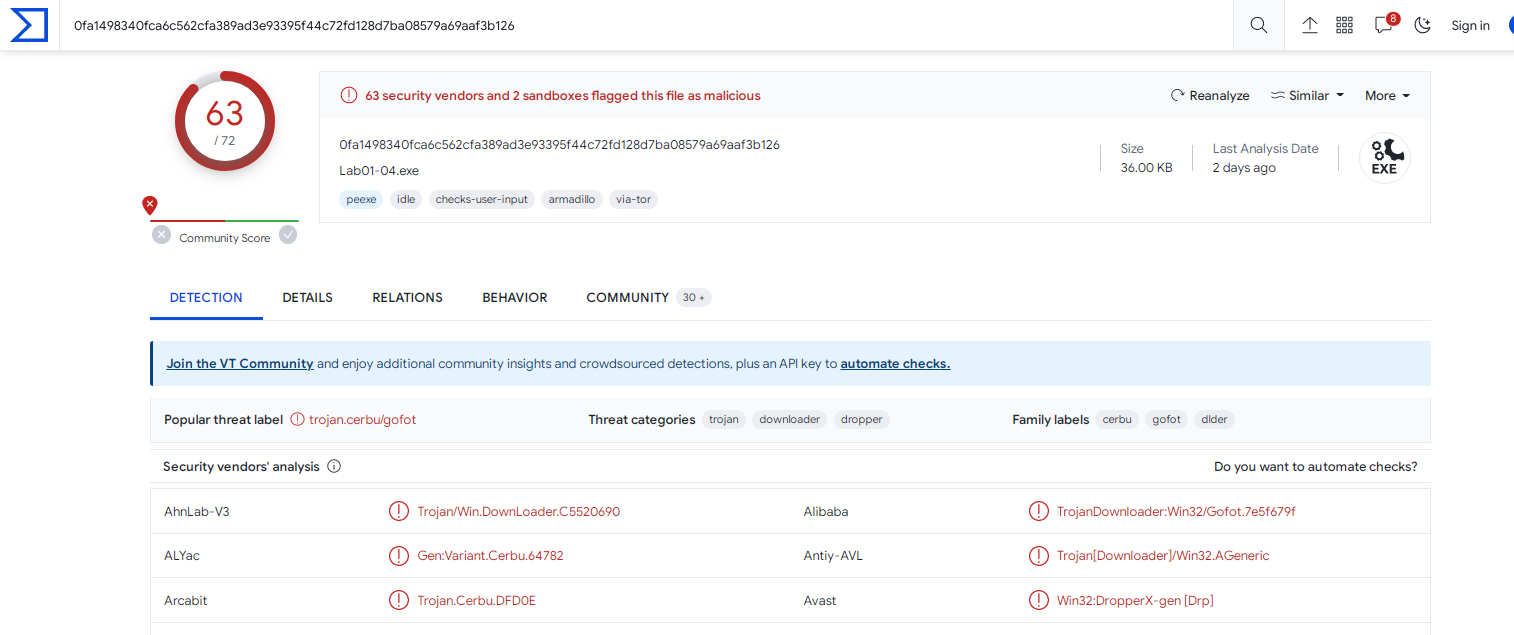The height and width of the screenshot is (635, 1514).
Task: Click the AhnLab-V3 detection alert icon
Action: (x=399, y=512)
